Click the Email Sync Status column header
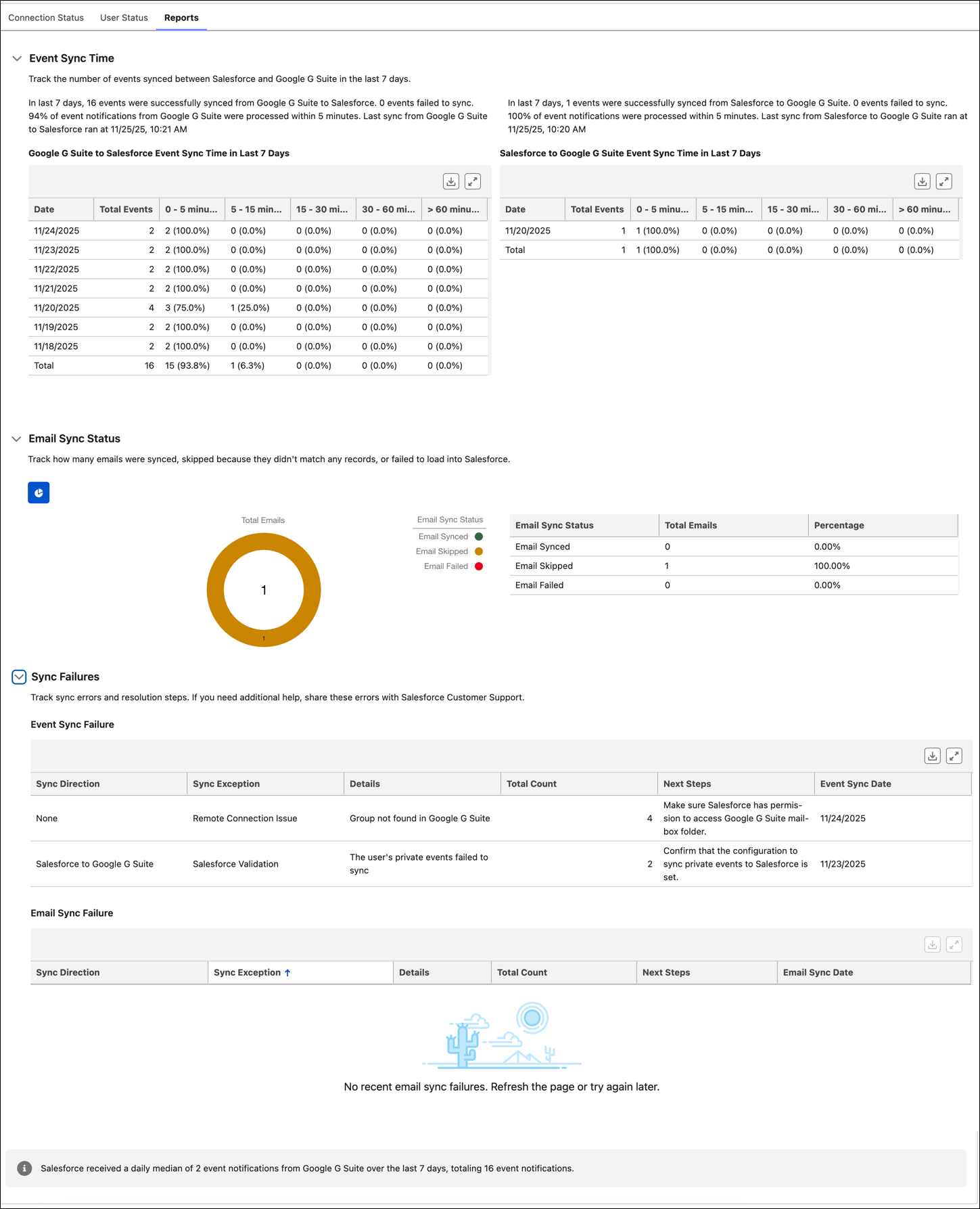980x1209 pixels. tap(584, 526)
